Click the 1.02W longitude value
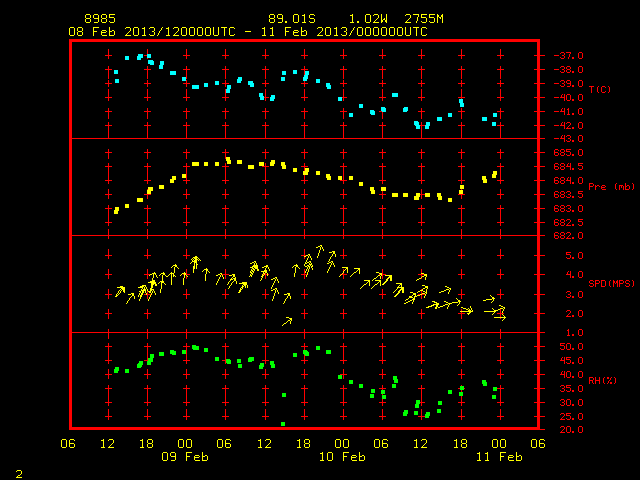Screen dimensions: 640x480 pyautogui.click(x=368, y=19)
